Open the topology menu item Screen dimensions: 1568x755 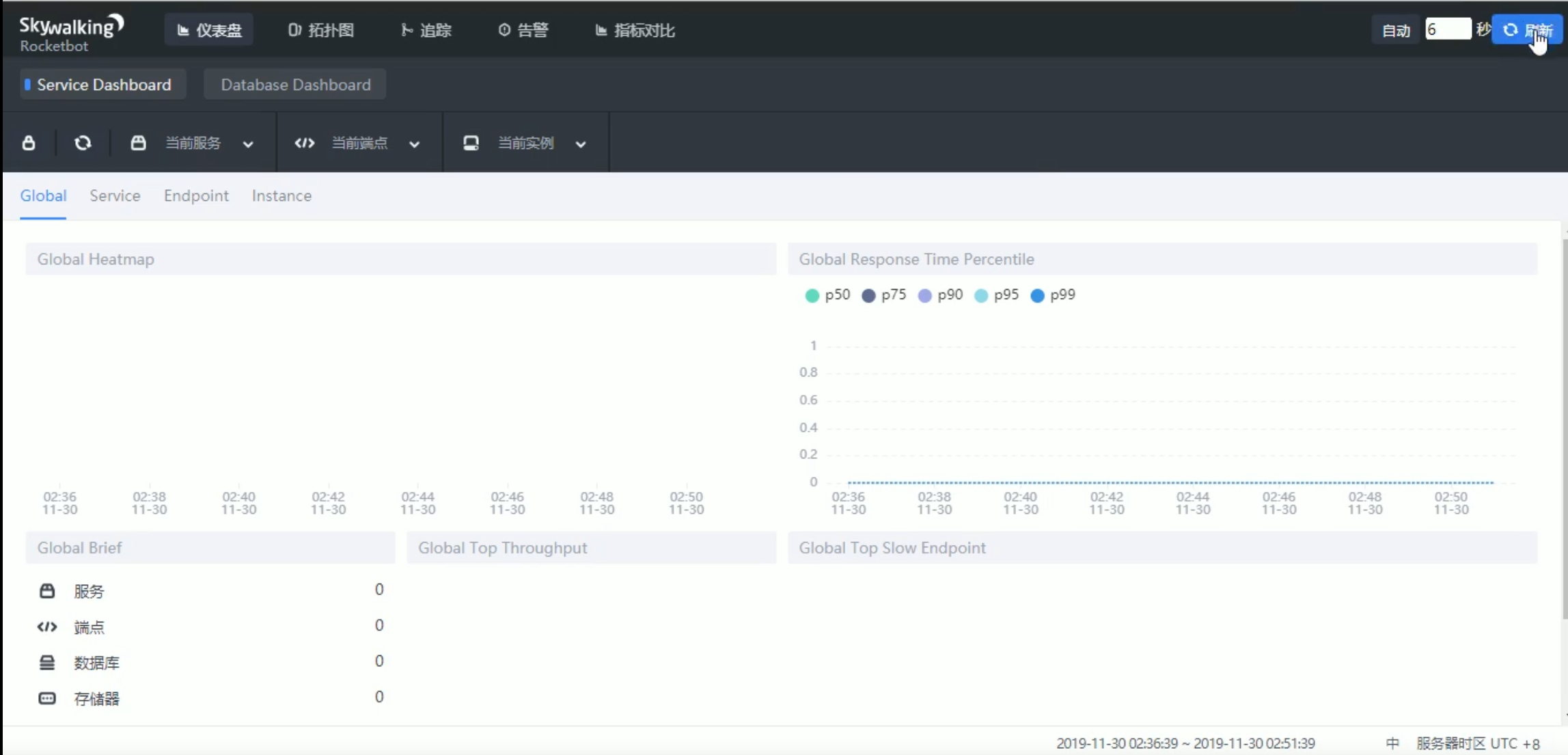point(321,30)
